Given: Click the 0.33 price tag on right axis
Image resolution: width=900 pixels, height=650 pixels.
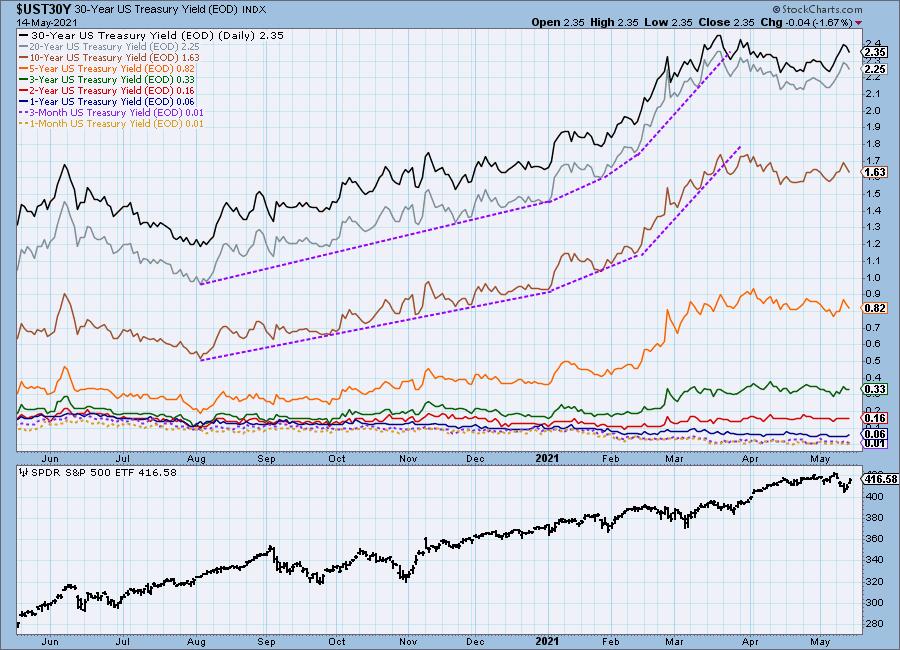Looking at the screenshot, I should click(875, 389).
